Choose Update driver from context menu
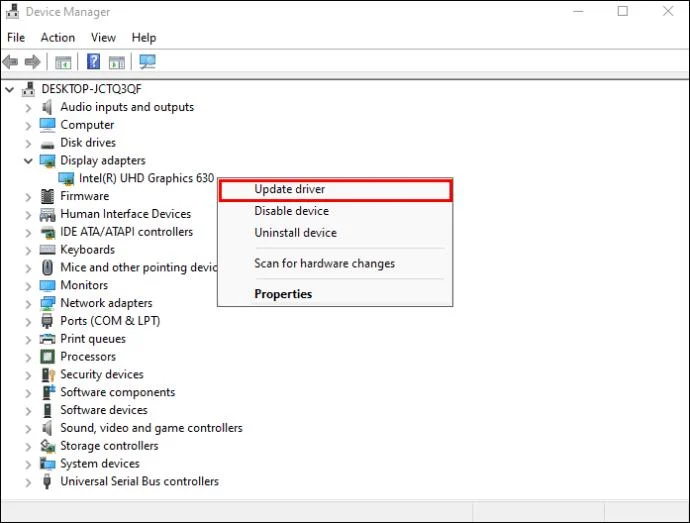Viewport: 690px width, 523px height. tap(335, 190)
